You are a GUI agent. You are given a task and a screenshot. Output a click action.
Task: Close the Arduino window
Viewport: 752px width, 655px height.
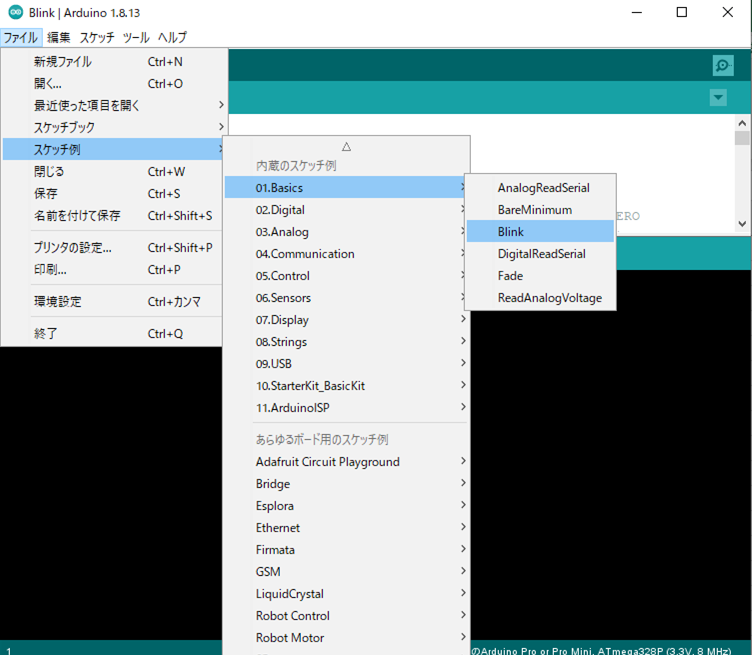coord(728,12)
